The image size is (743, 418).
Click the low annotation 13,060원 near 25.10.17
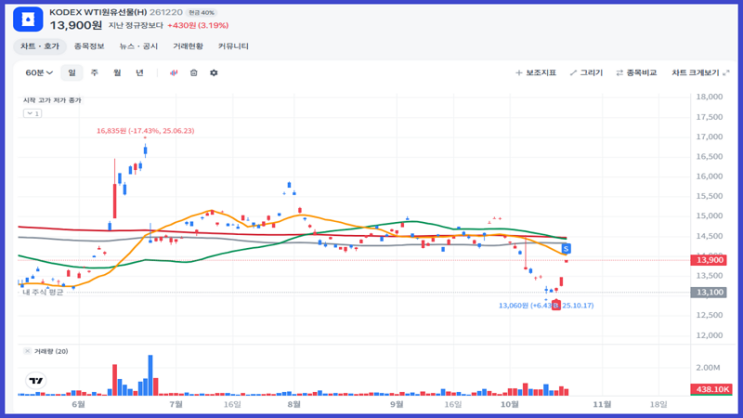tap(546, 306)
